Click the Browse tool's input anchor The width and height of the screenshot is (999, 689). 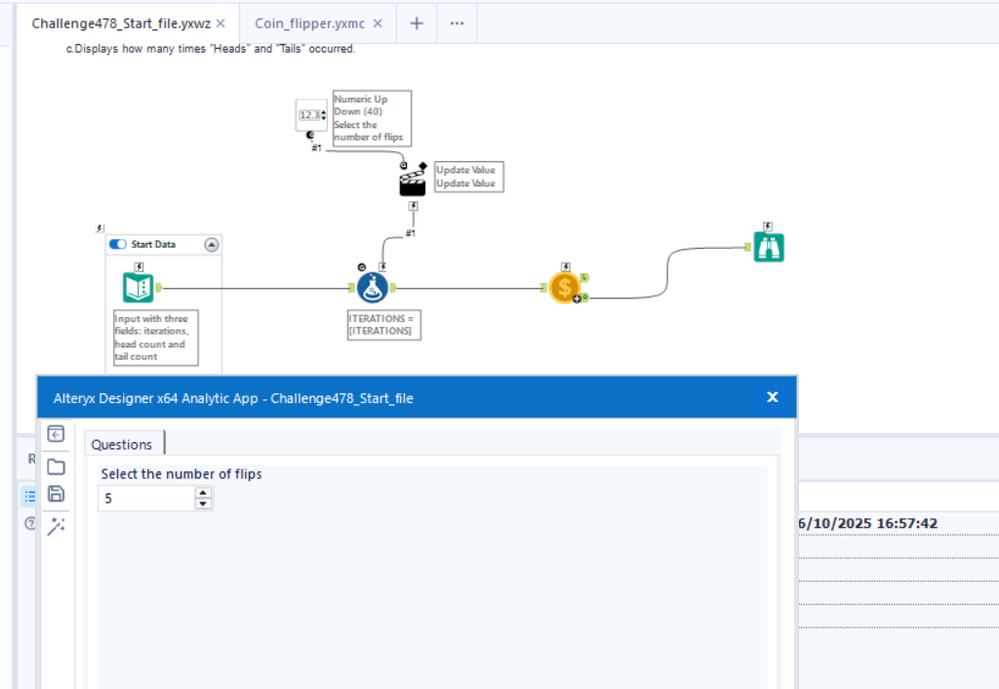pos(747,247)
